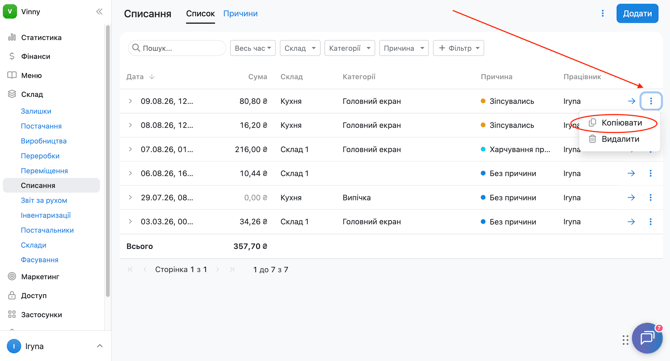
Task: Open the Фільтр add-filter dropdown
Action: point(459,48)
